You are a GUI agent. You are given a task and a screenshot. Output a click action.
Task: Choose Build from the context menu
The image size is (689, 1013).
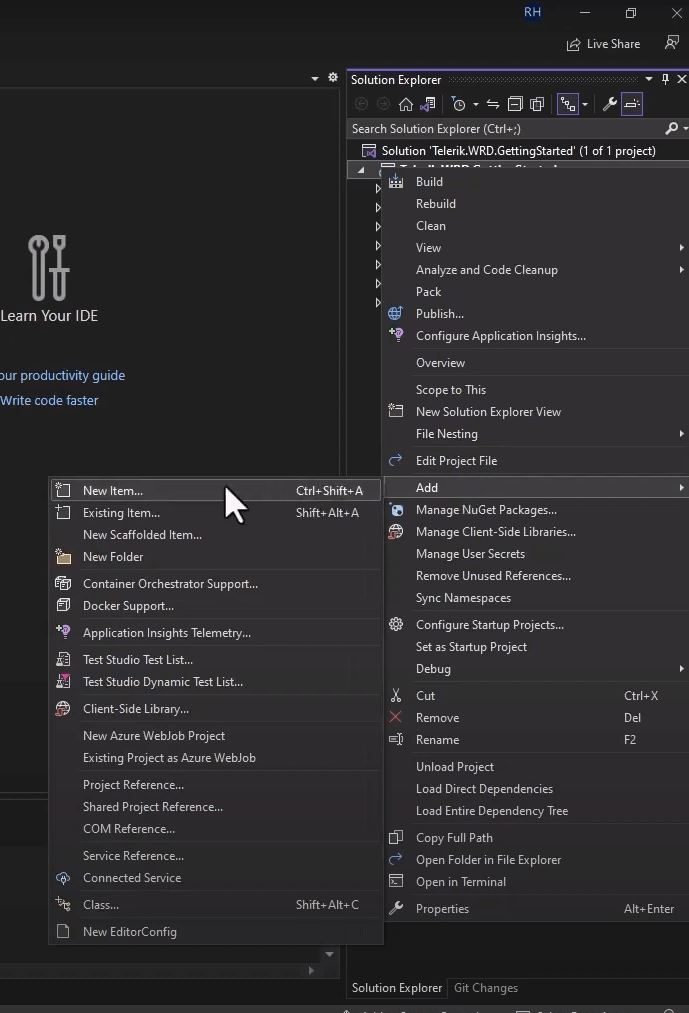pyautogui.click(x=536, y=182)
